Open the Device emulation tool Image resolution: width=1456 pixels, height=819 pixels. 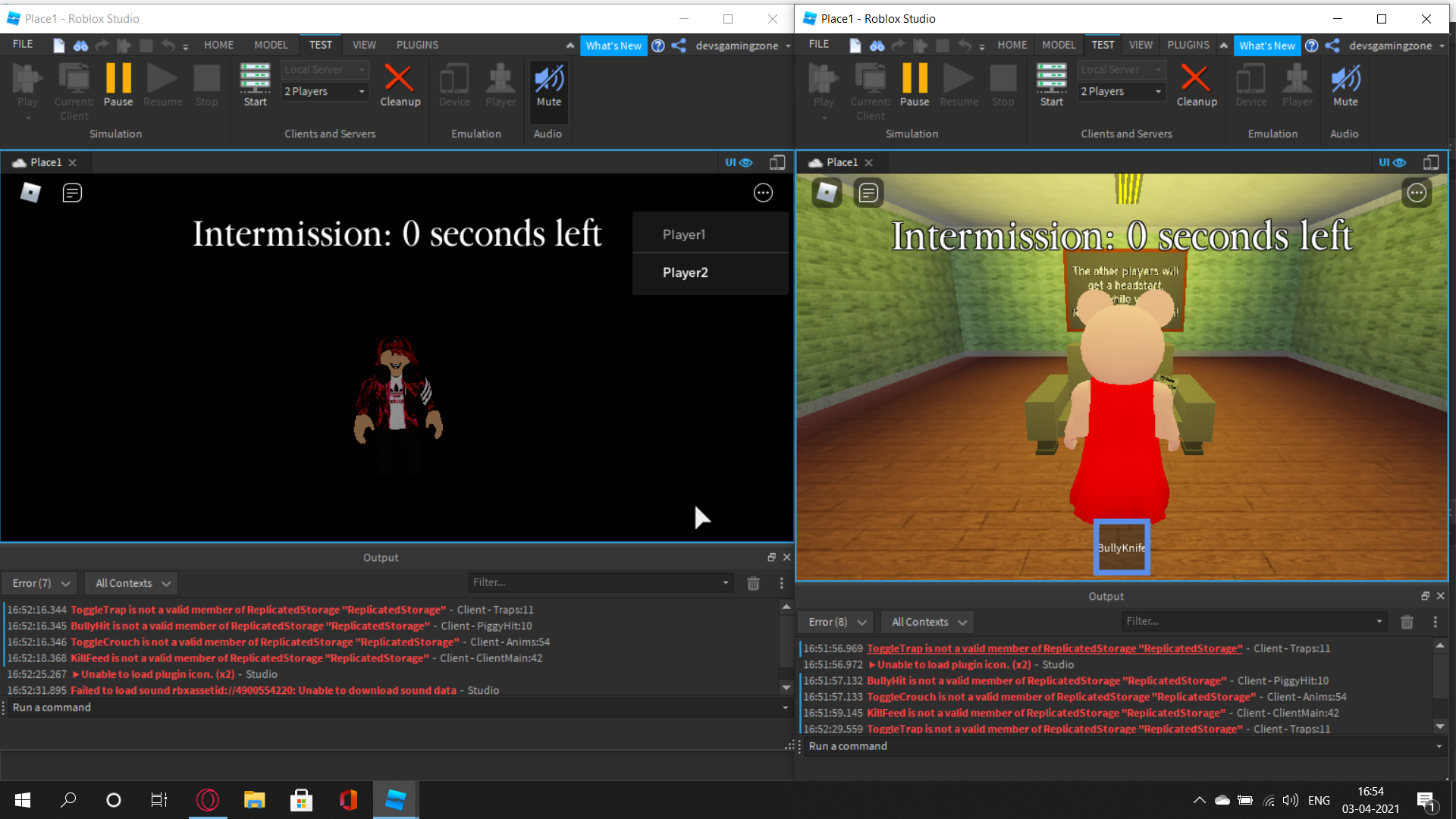point(454,83)
